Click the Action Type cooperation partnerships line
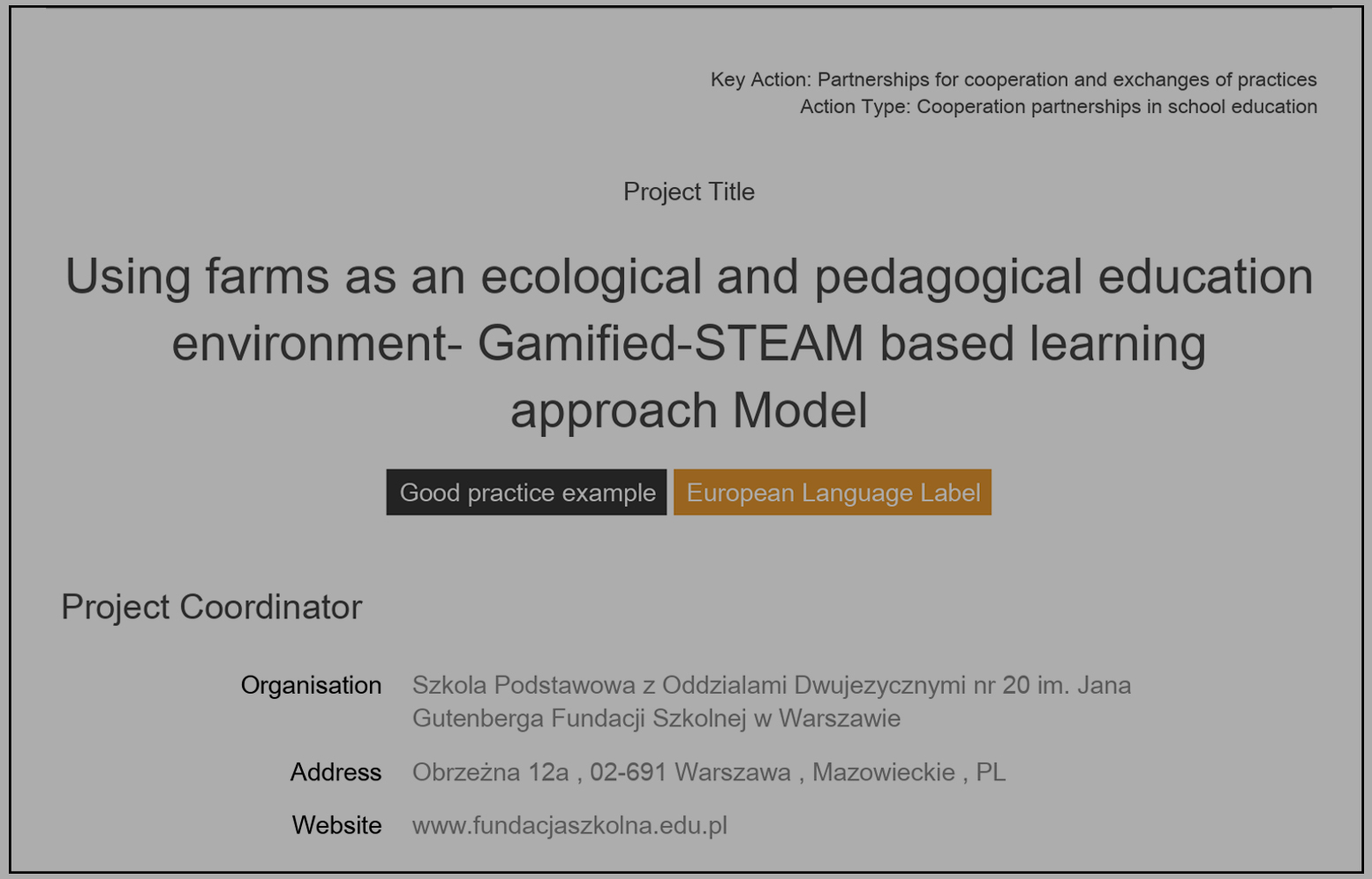Viewport: 1372px width, 879px height. tap(1058, 107)
